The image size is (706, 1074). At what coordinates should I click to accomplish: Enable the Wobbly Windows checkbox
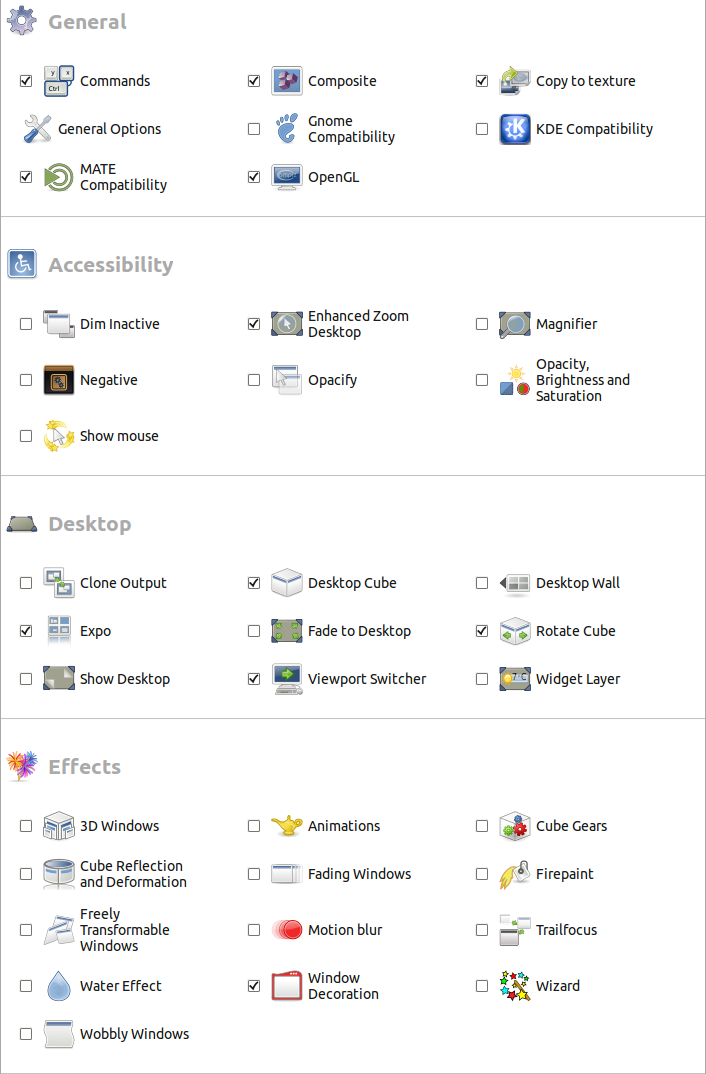(26, 1034)
